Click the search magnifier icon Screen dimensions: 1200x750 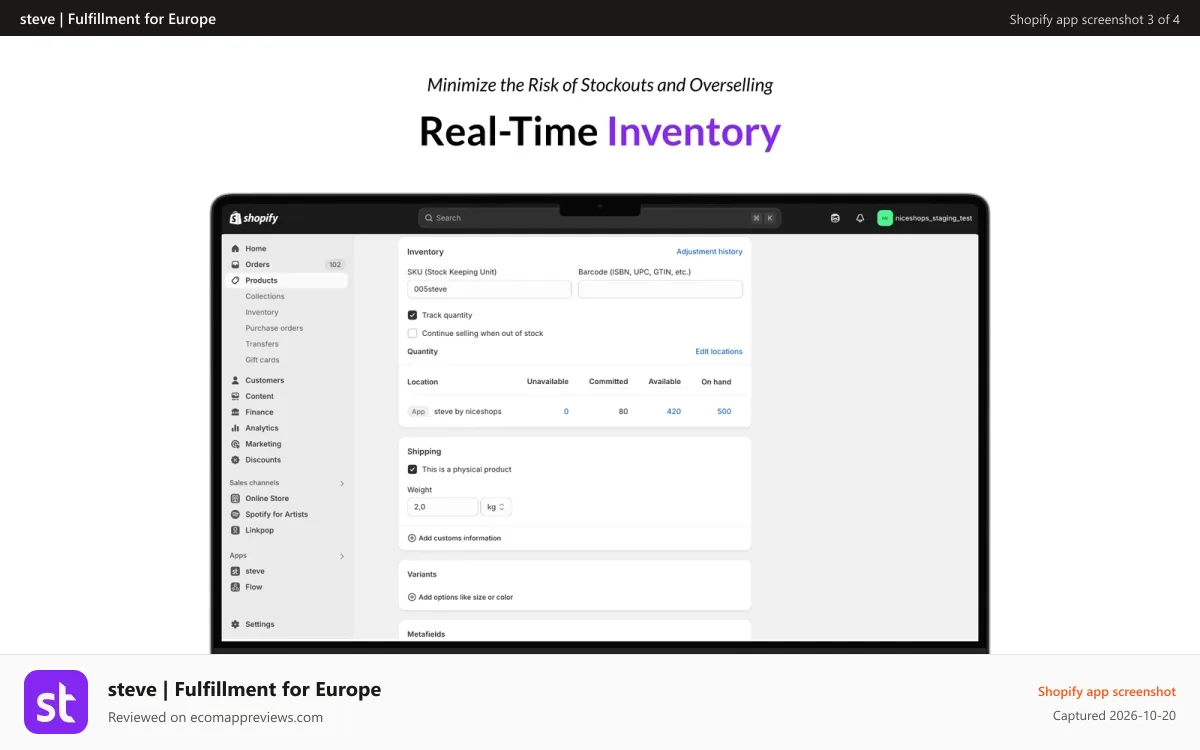tap(429, 218)
